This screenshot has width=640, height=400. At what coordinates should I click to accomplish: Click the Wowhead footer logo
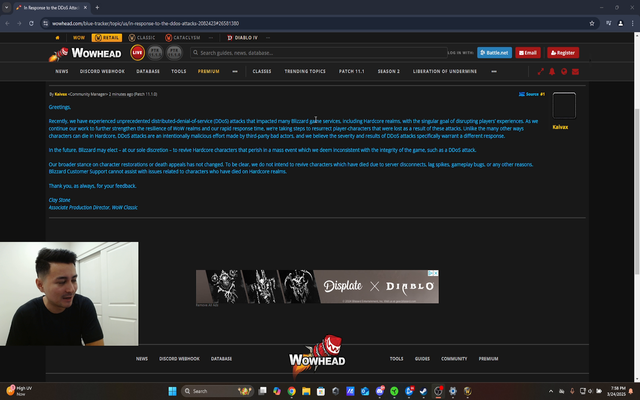click(317, 356)
